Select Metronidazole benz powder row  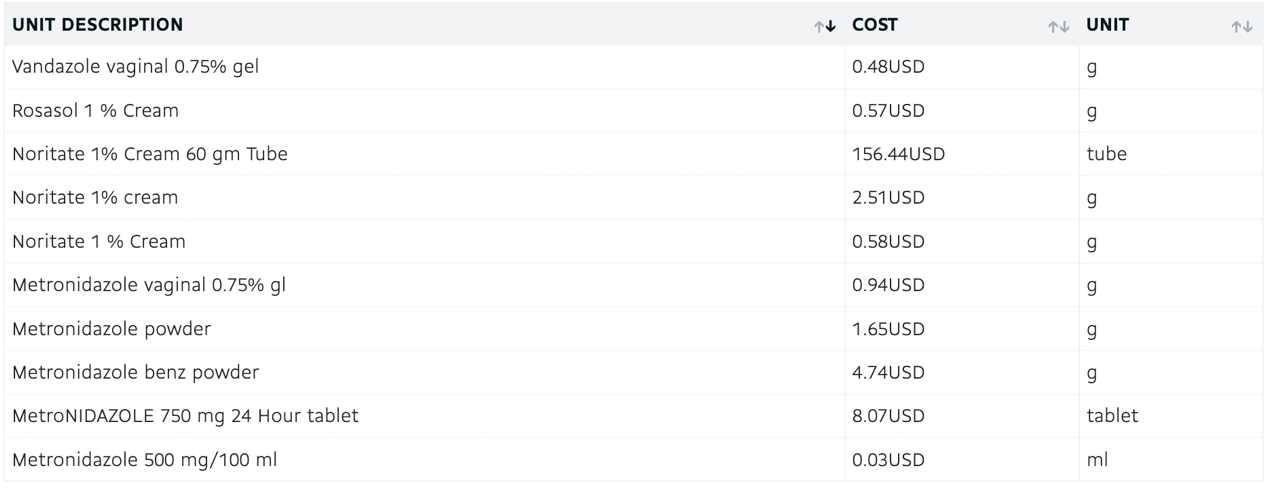pyautogui.click(x=633, y=372)
